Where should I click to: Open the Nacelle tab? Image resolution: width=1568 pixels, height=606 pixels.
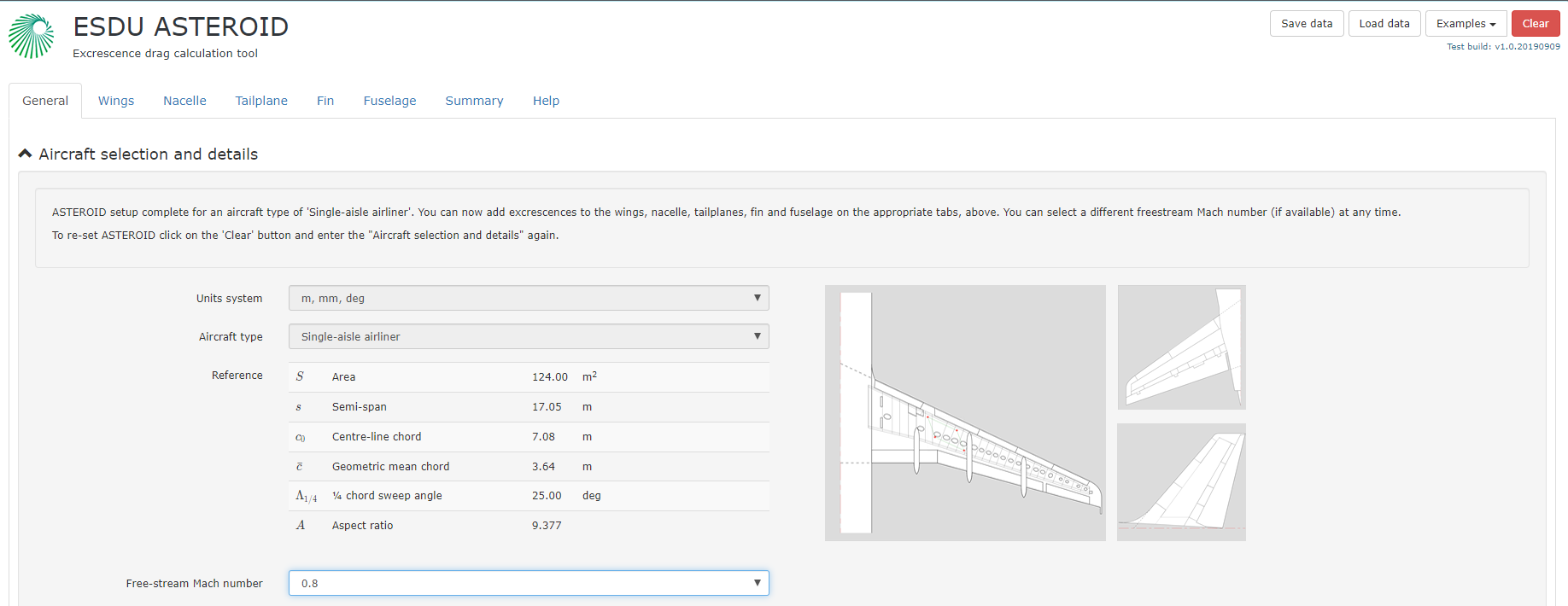click(184, 101)
